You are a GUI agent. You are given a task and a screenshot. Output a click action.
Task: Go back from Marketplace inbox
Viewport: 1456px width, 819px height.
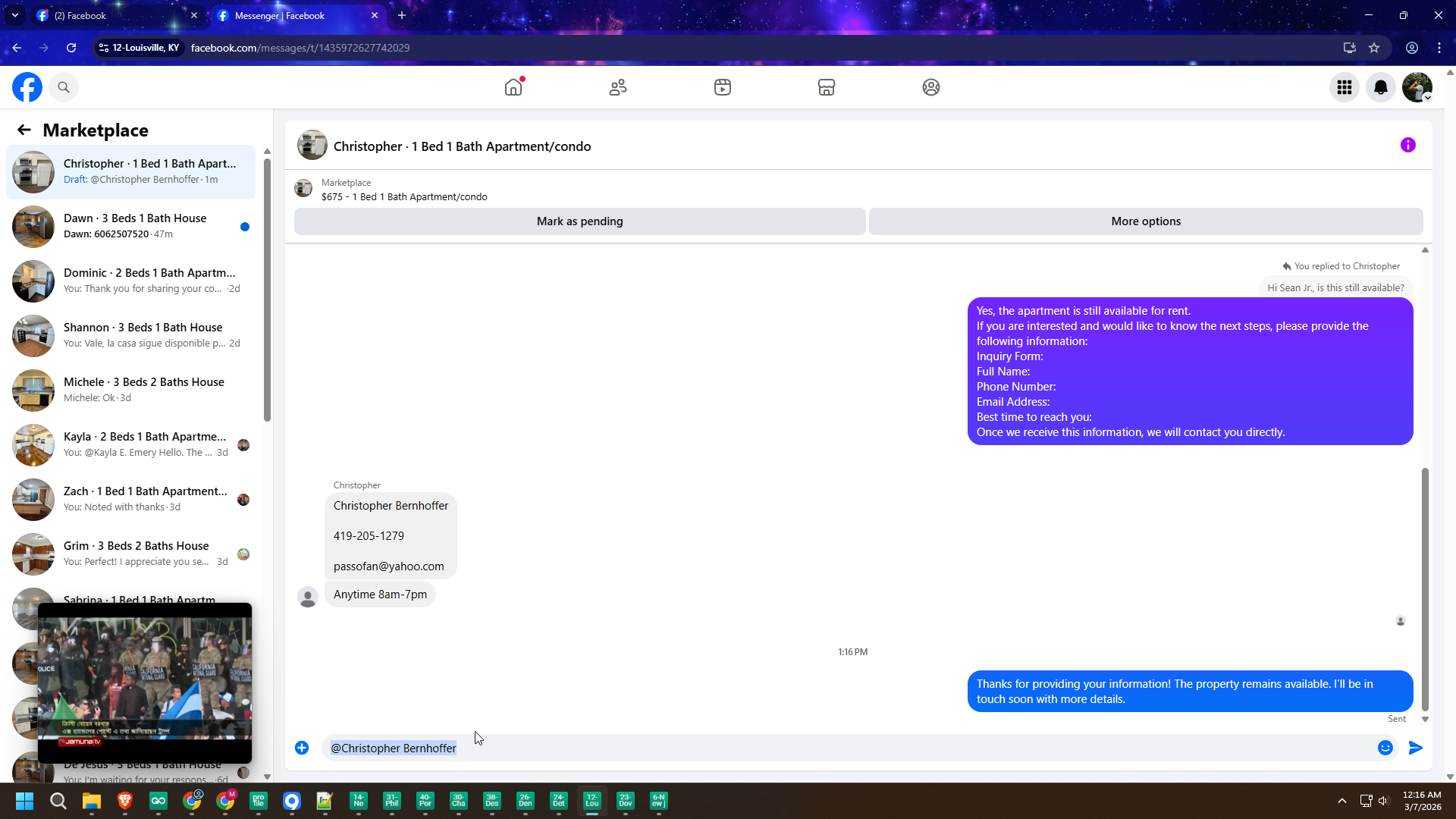[x=24, y=130]
